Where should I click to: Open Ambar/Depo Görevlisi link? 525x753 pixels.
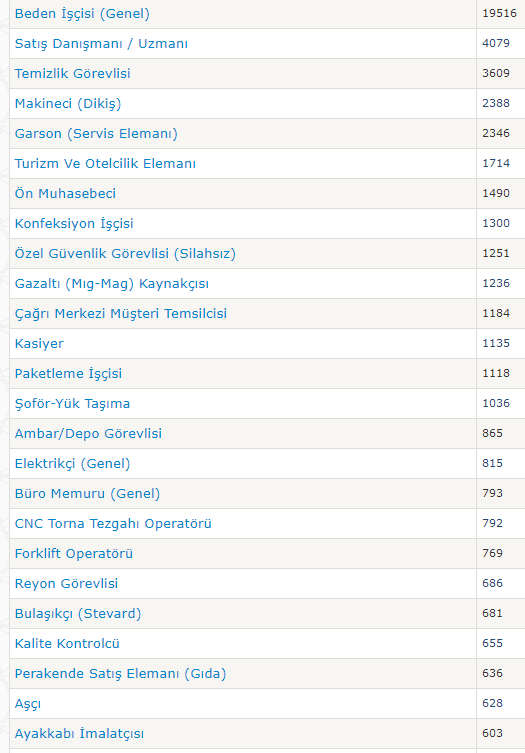[88, 434]
